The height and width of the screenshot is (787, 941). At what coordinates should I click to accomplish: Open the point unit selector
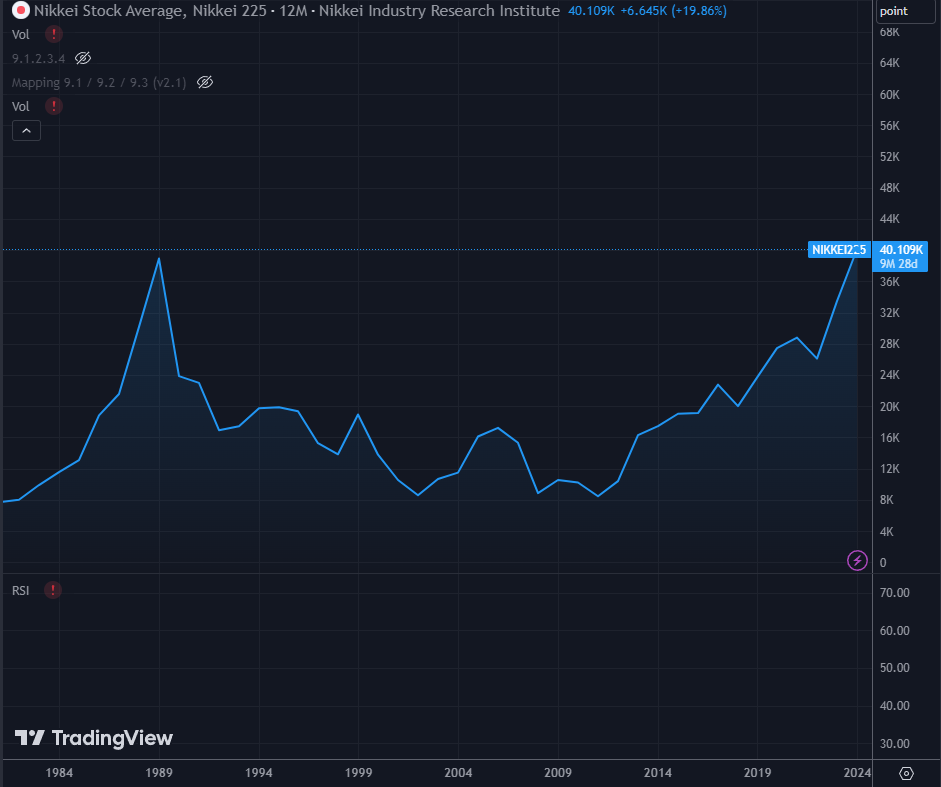pos(905,11)
